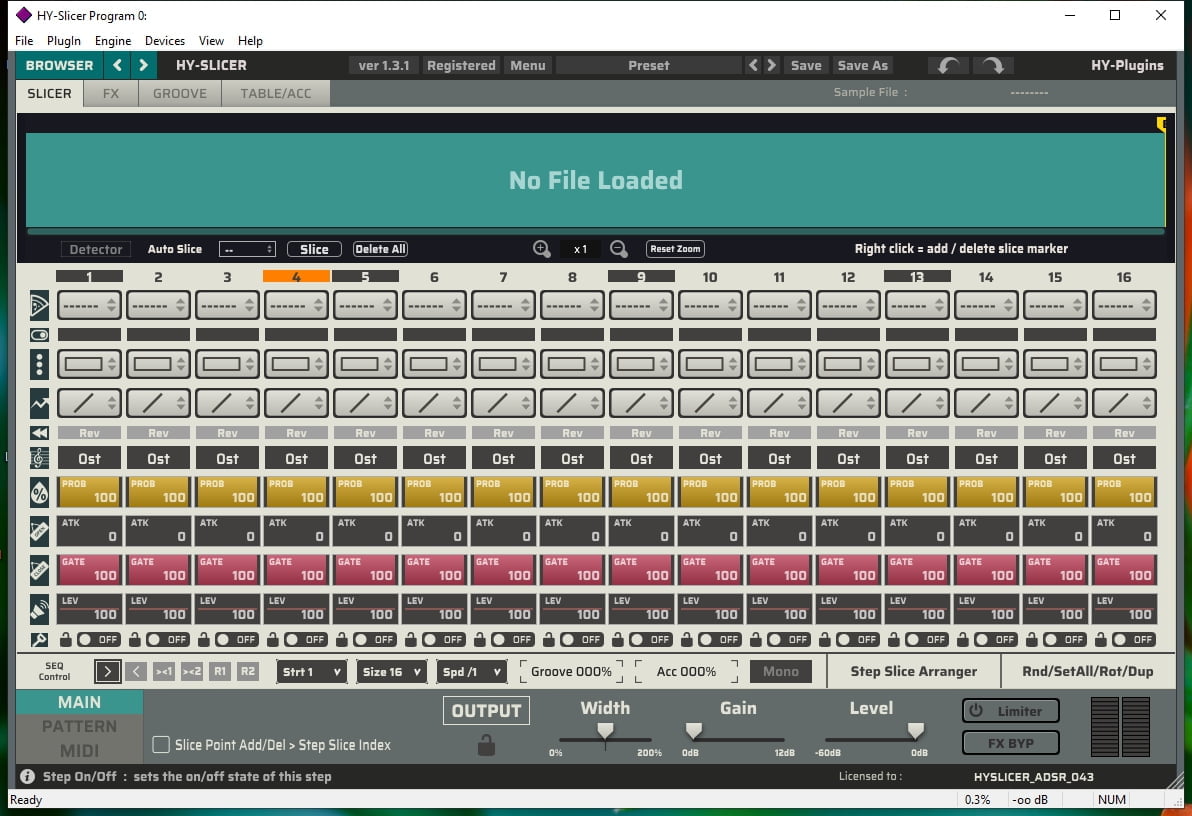Click the step on/off row icon
1192x816 pixels.
click(x=39, y=335)
